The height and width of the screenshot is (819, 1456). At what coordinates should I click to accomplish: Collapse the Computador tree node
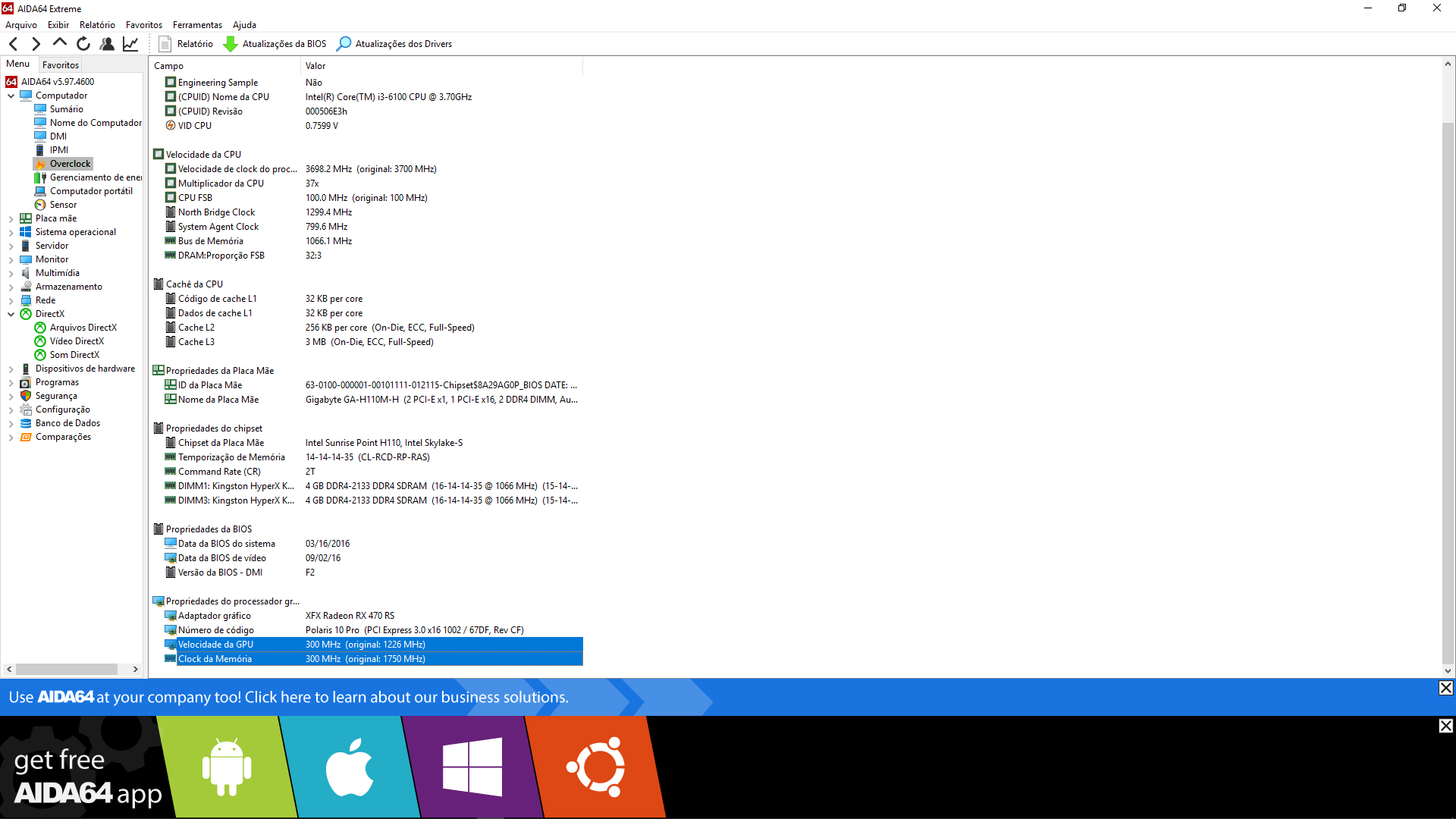point(11,96)
